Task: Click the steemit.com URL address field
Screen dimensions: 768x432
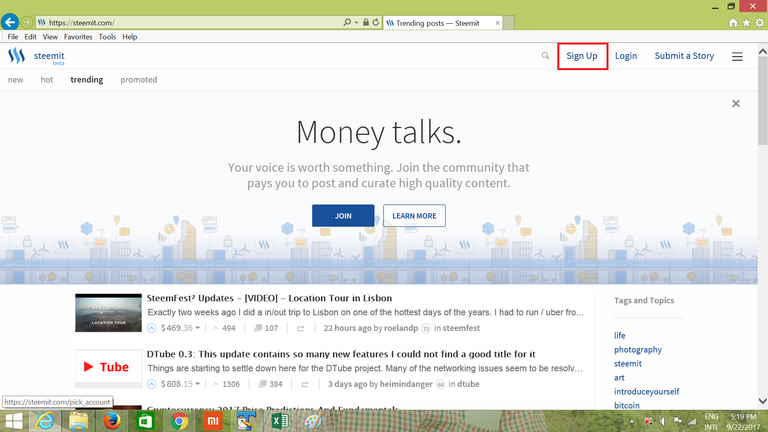Action: tap(191, 23)
